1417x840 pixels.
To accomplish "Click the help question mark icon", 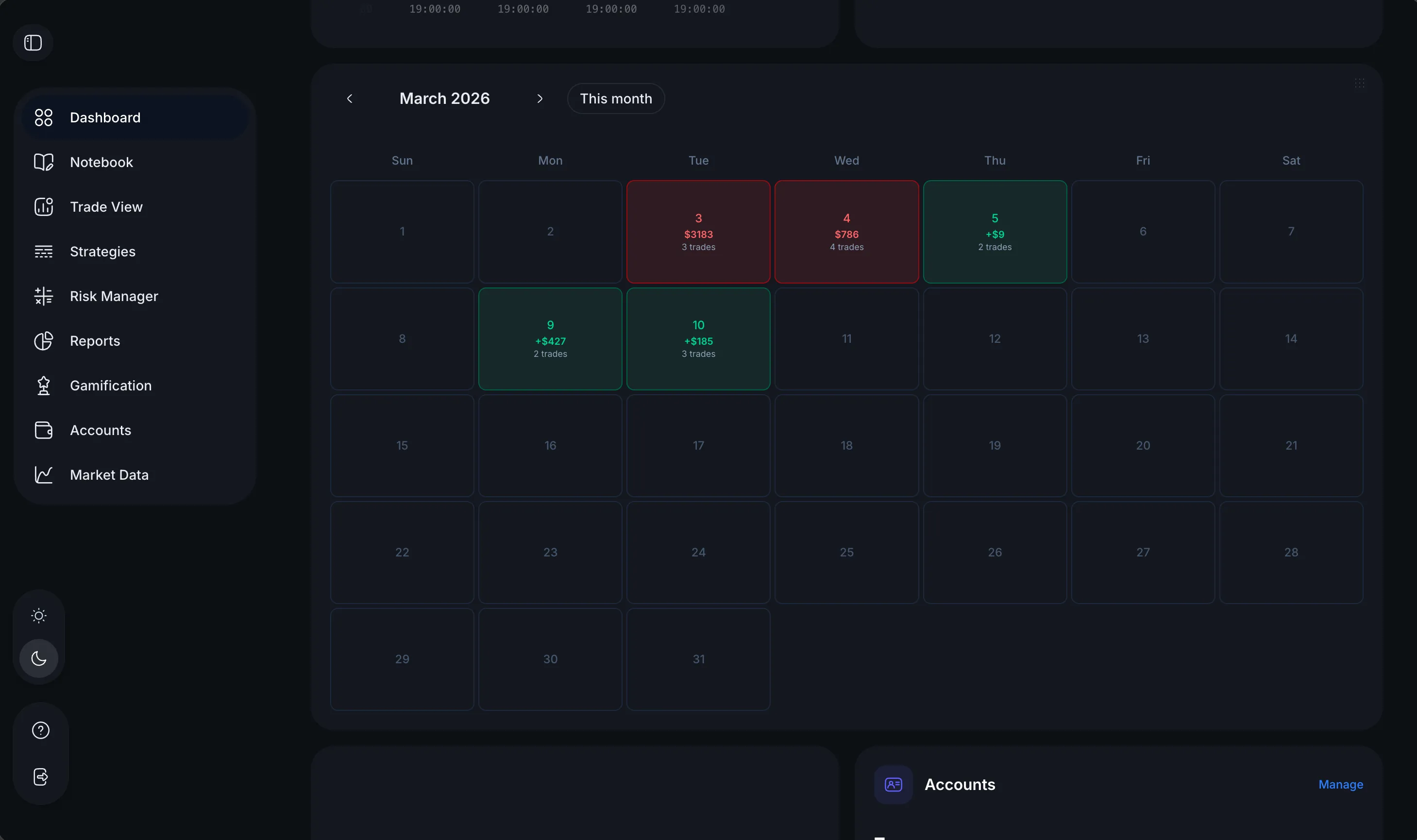I will [x=41, y=730].
